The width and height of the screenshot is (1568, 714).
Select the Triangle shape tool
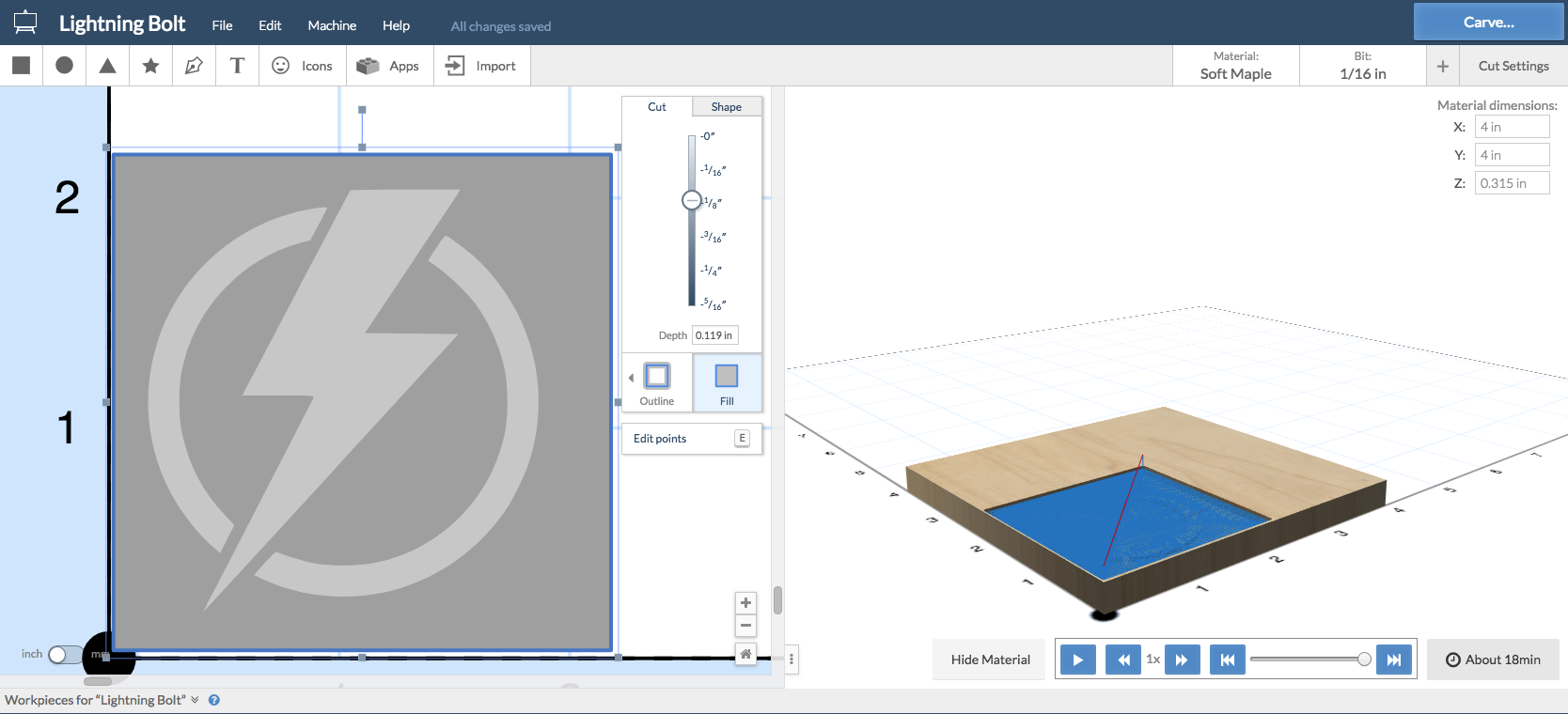tap(107, 65)
